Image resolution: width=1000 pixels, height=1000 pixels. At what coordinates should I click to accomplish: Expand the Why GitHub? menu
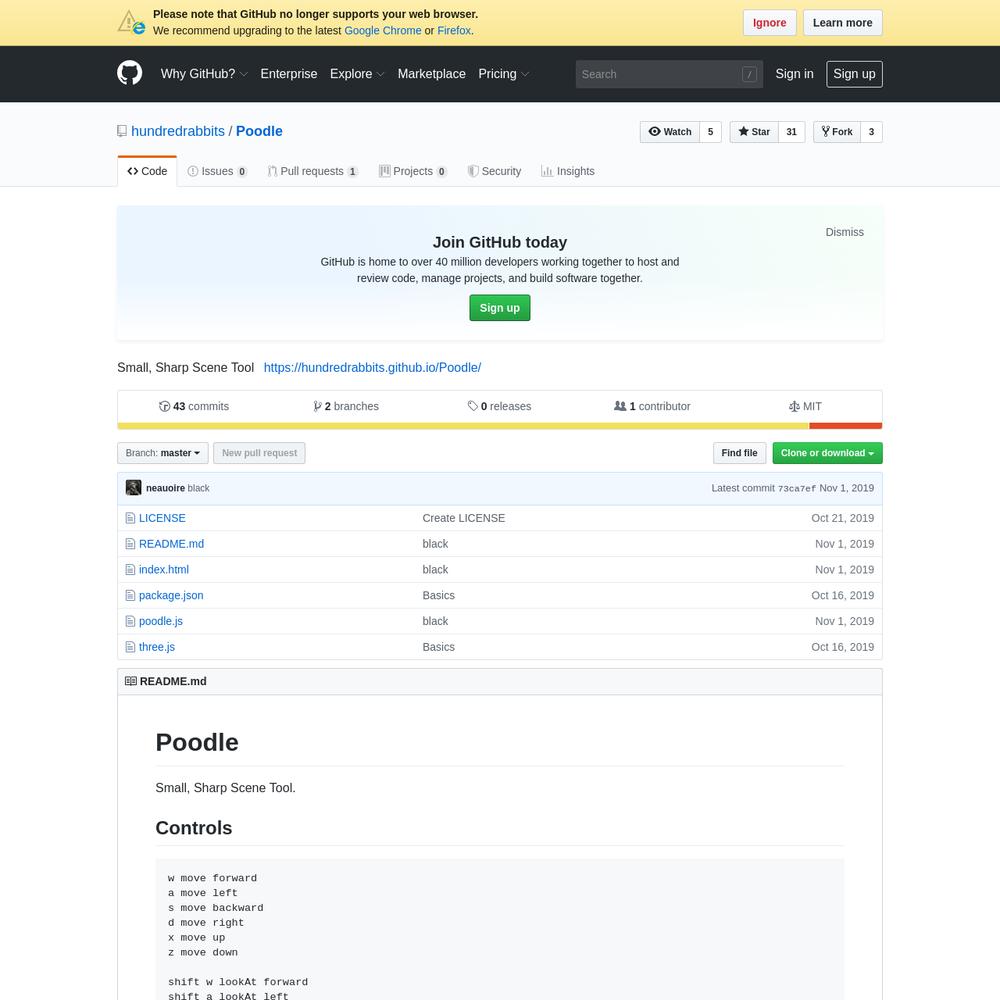[204, 74]
